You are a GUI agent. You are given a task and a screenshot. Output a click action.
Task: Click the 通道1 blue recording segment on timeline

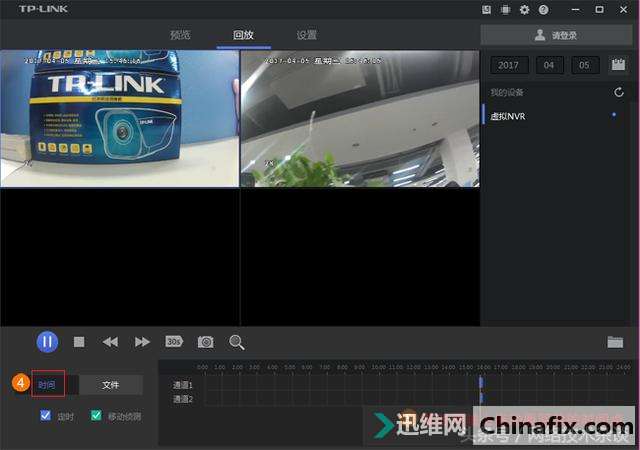coord(481,383)
